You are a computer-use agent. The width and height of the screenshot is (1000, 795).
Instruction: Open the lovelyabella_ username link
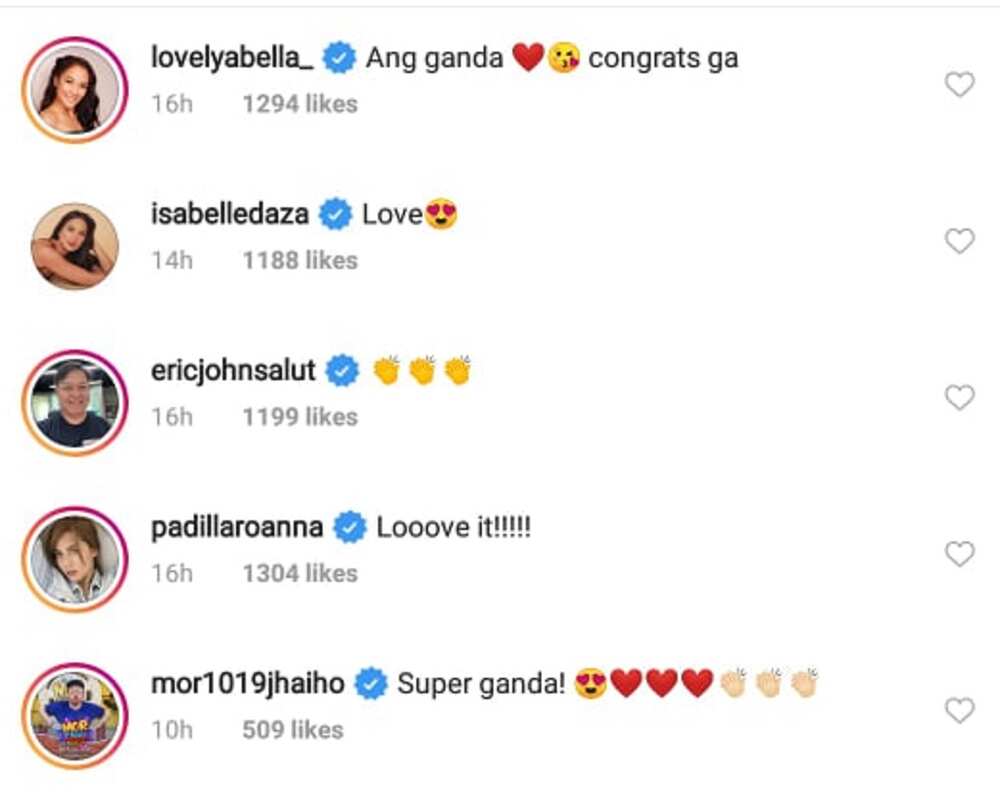pos(232,58)
